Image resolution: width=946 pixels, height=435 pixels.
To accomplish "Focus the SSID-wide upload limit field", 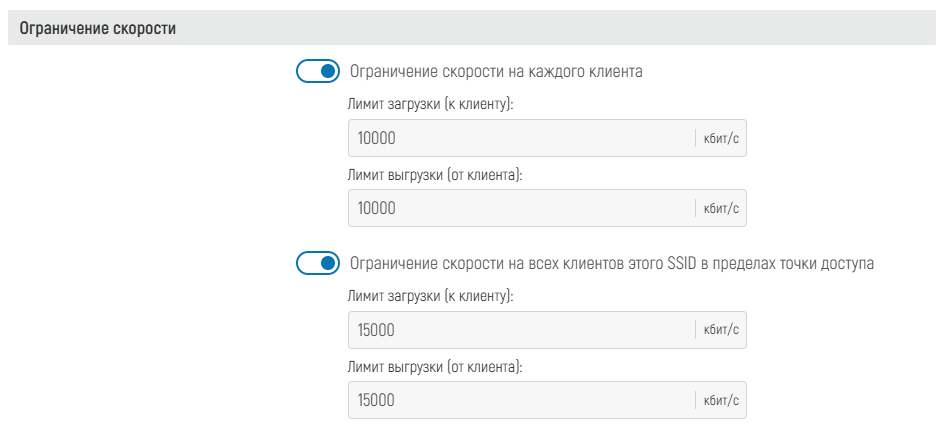I will (520, 400).
